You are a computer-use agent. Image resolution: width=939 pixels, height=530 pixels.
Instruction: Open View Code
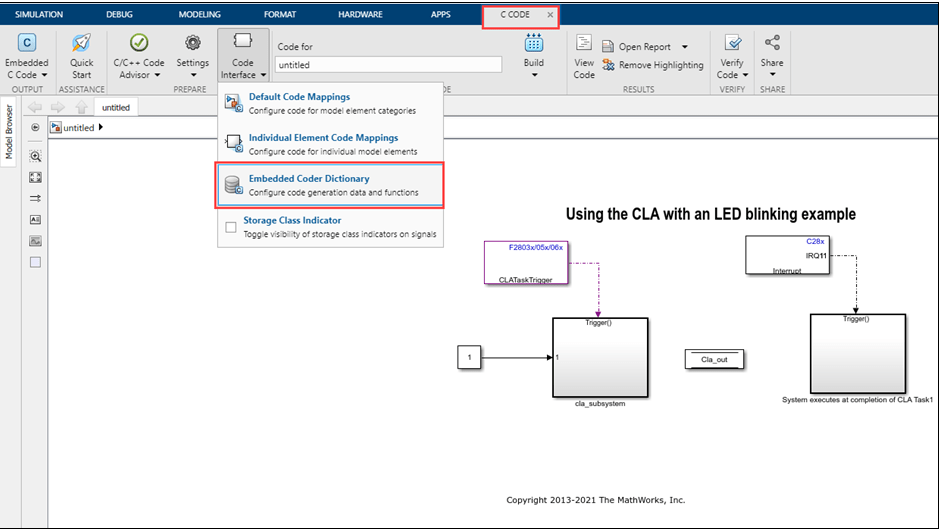(x=584, y=57)
